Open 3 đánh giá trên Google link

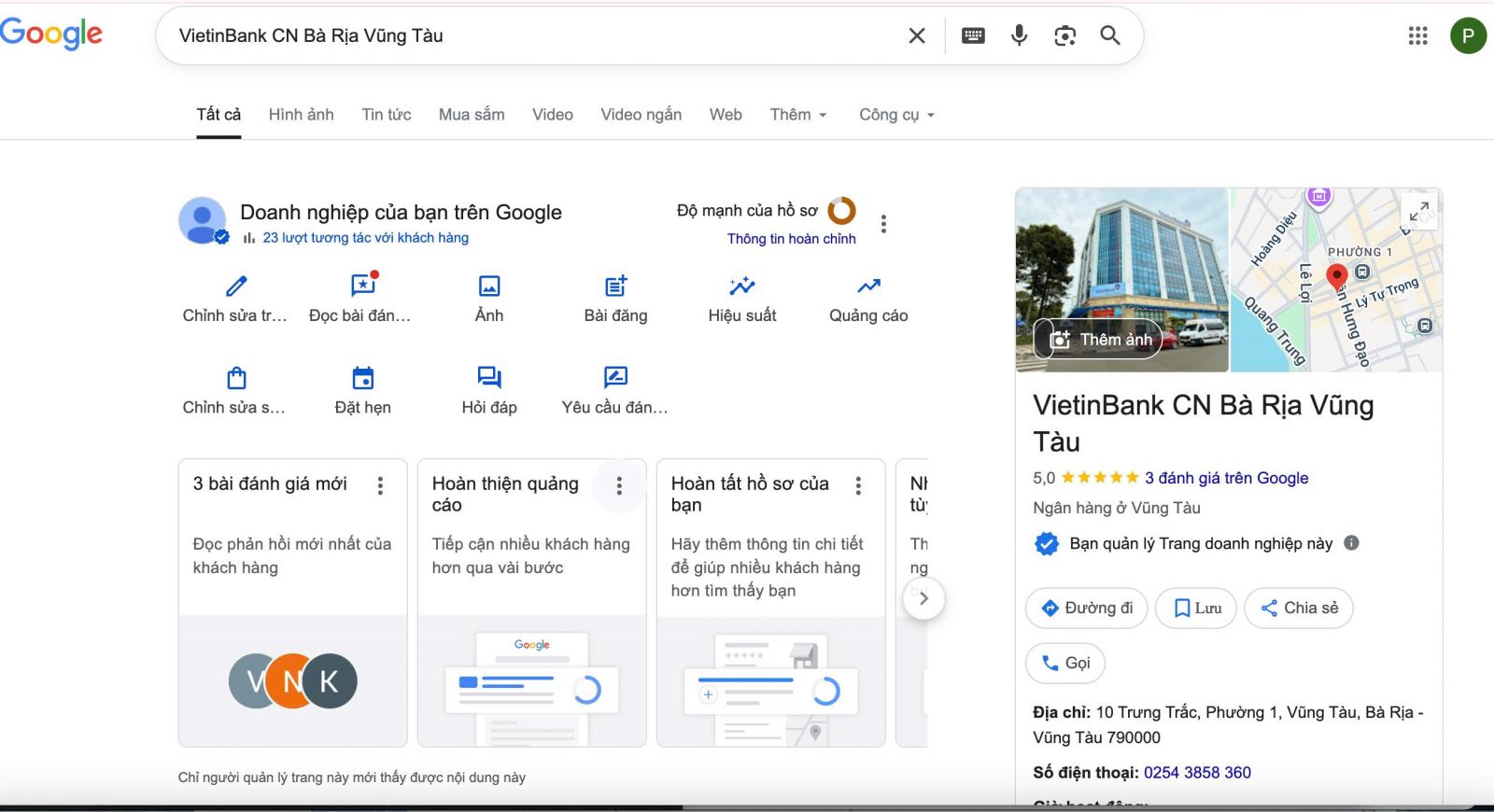pos(1226,478)
